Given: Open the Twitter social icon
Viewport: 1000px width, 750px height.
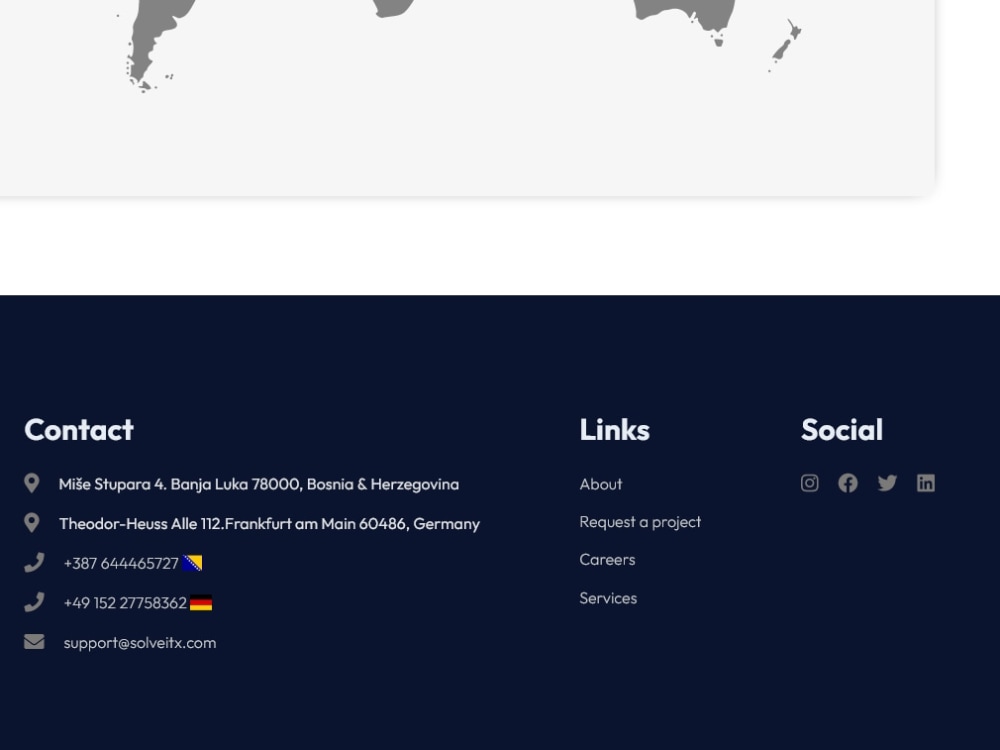Looking at the screenshot, I should point(887,483).
